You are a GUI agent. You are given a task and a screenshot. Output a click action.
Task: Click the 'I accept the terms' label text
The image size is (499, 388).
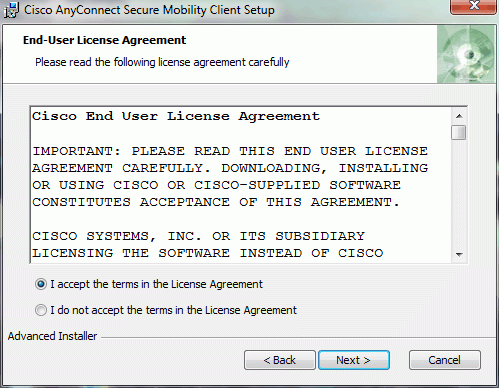coord(156,284)
